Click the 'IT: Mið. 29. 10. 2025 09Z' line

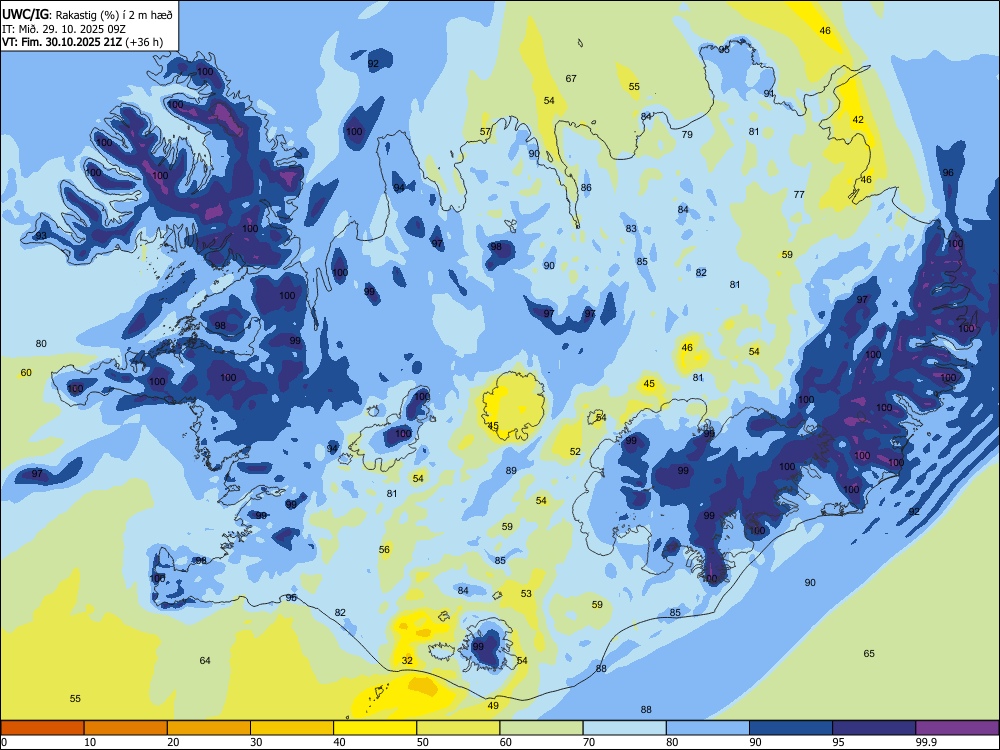click(x=64, y=29)
